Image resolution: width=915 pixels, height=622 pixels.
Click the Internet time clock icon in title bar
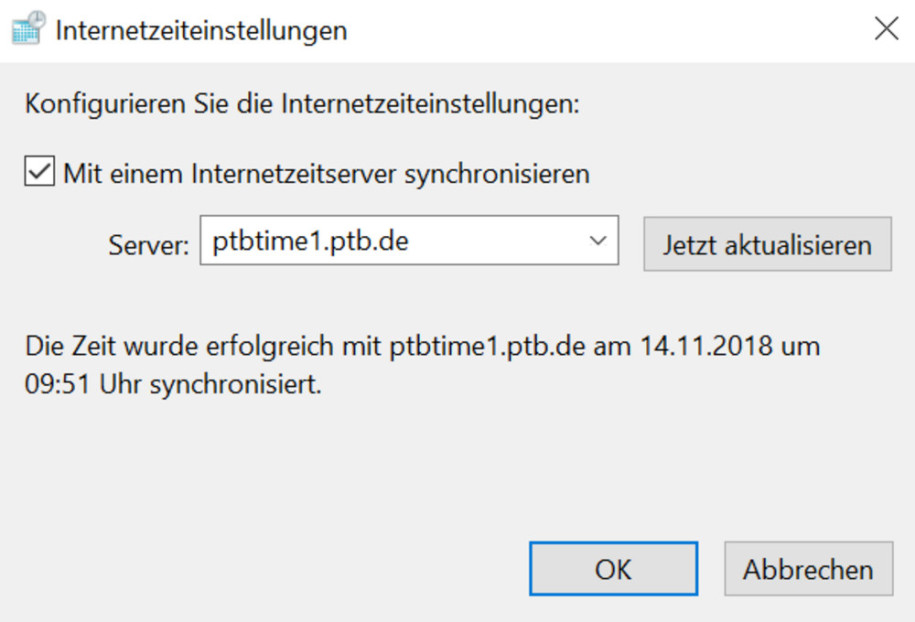point(27,29)
